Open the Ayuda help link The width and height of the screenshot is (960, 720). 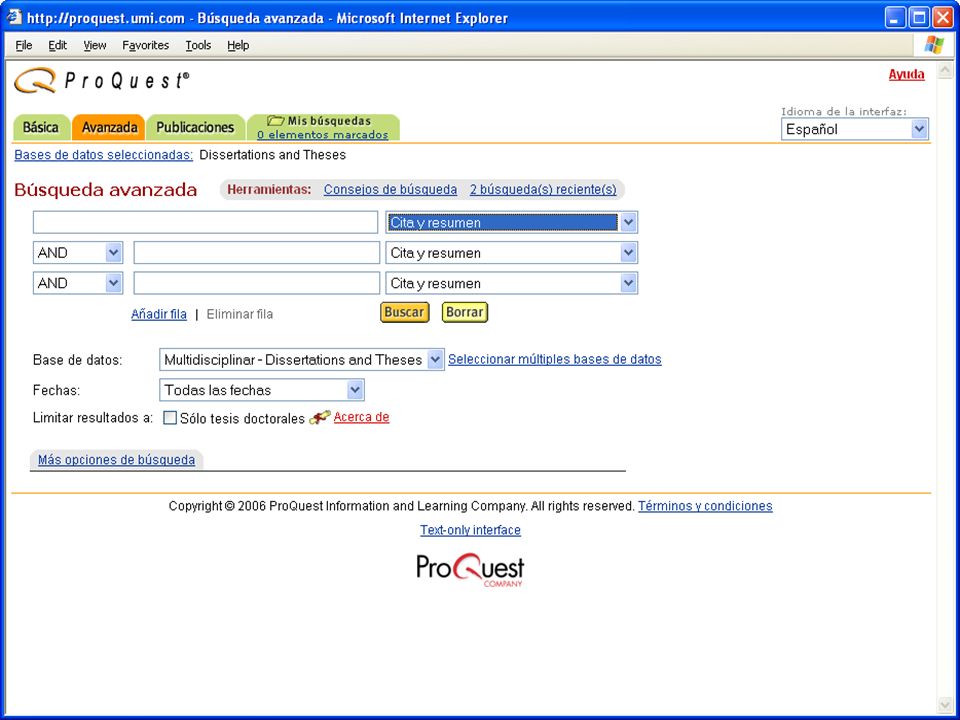(x=907, y=74)
